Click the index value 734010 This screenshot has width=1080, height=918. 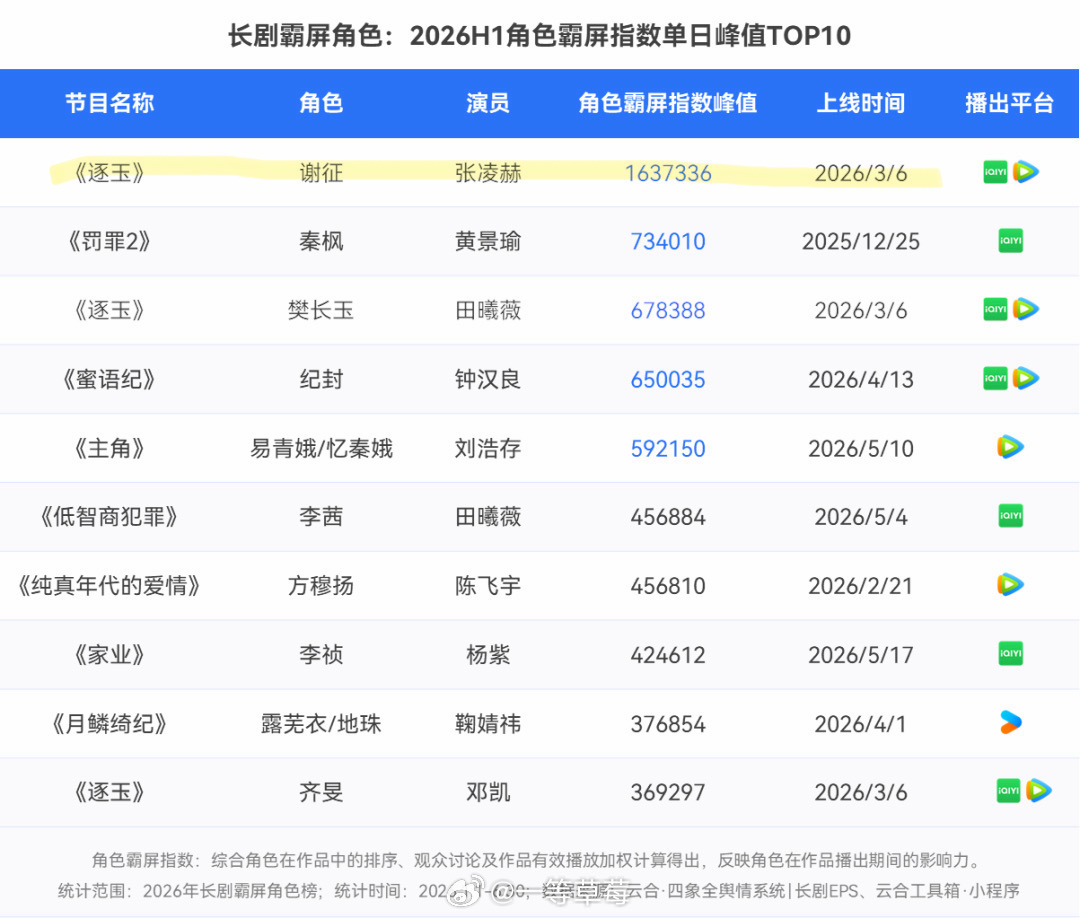[x=668, y=242]
